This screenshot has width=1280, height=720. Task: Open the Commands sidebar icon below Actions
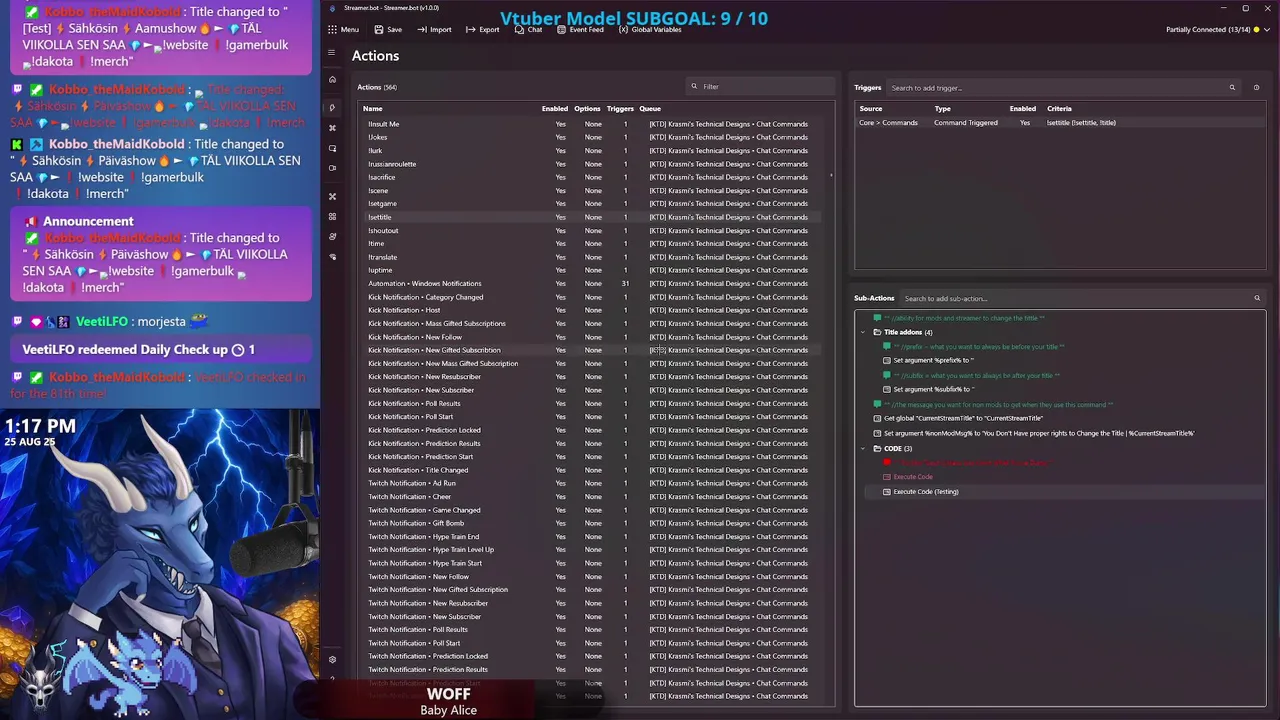point(333,128)
